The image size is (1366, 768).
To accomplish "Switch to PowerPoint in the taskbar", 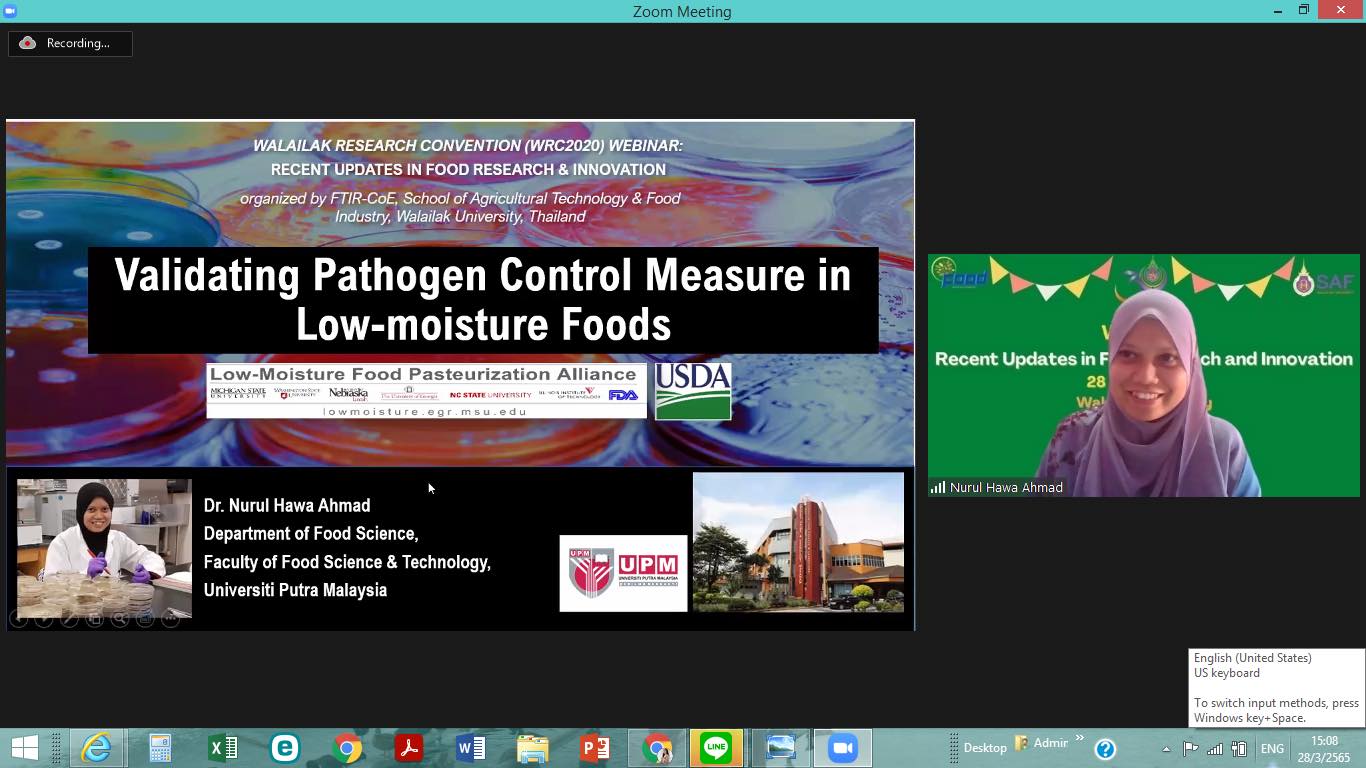I will 595,748.
